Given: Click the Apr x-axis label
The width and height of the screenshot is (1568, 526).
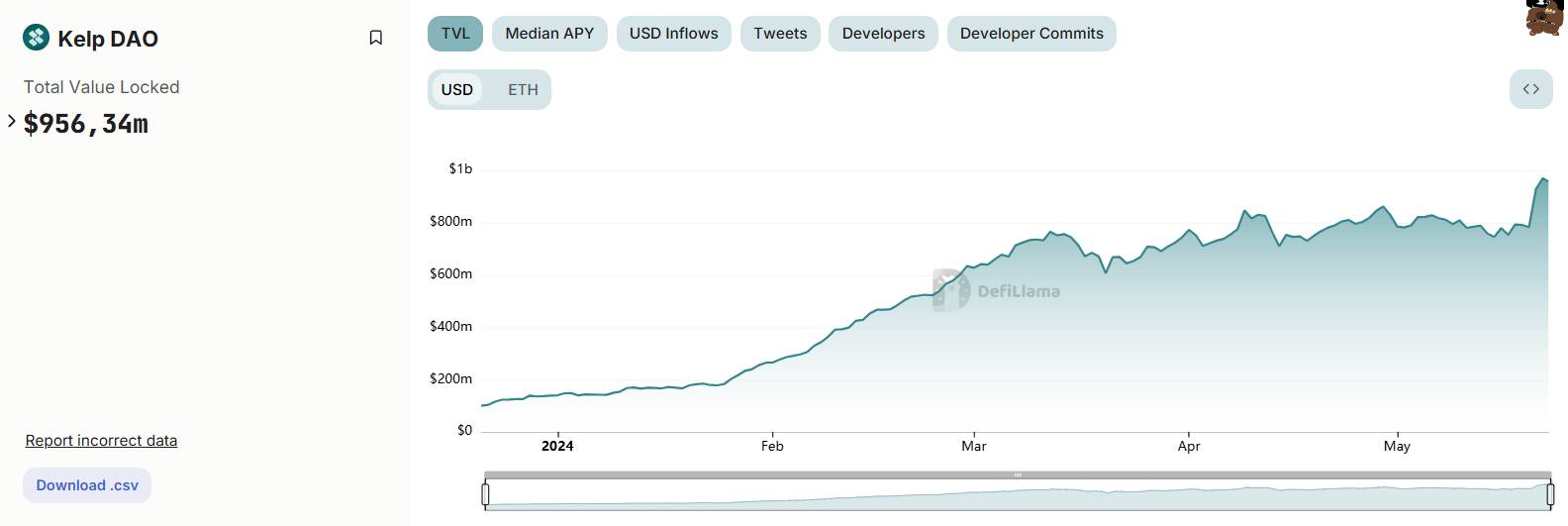Looking at the screenshot, I should [1189, 446].
